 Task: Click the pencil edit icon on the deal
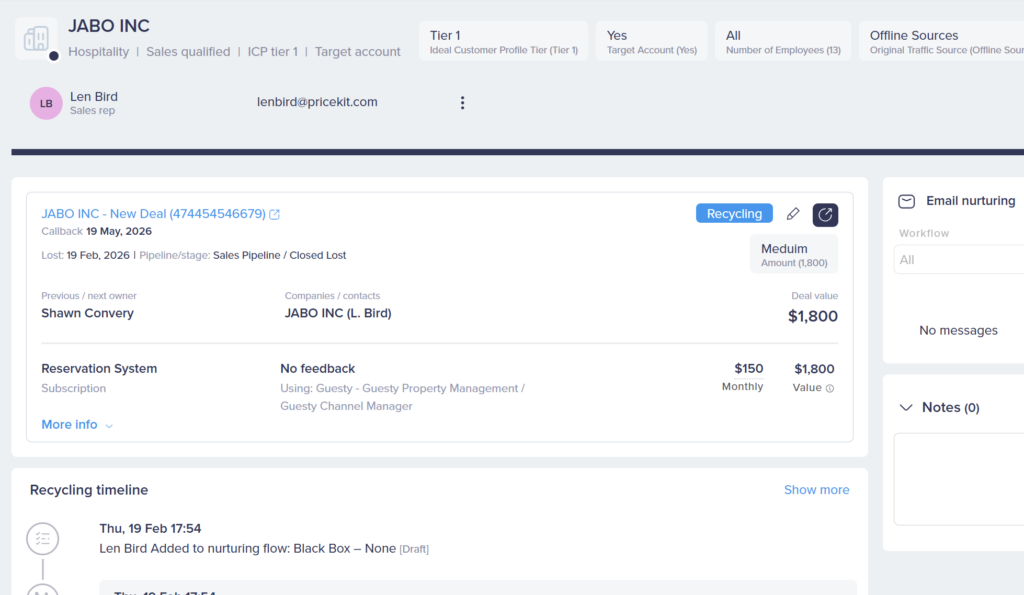point(793,214)
